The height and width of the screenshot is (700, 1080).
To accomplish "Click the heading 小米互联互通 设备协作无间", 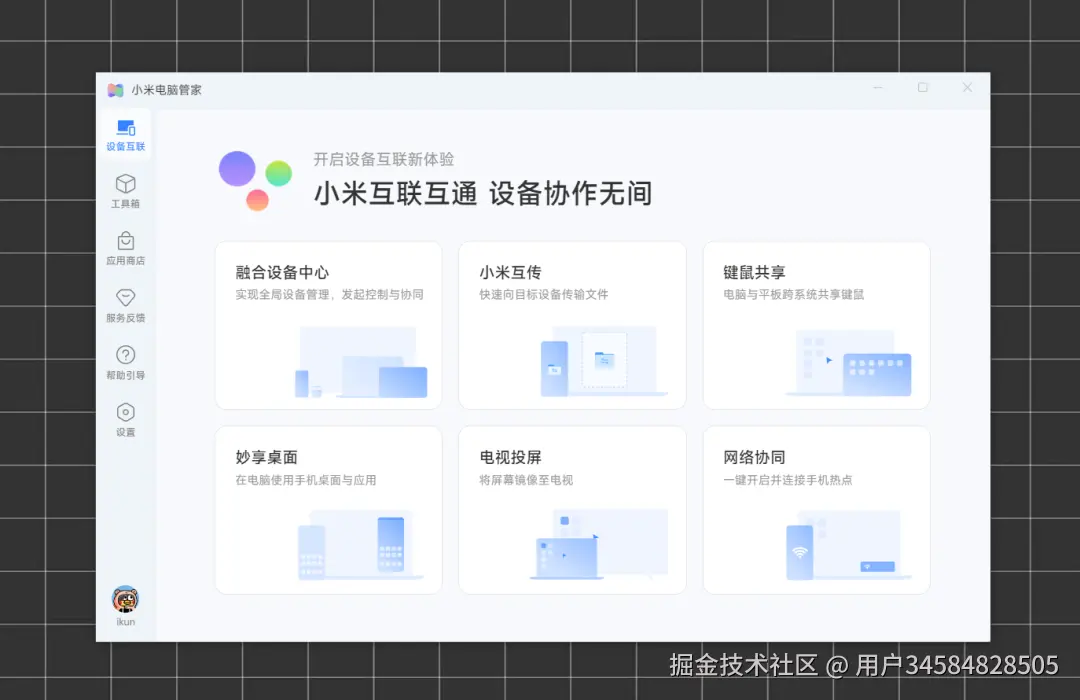I will (483, 194).
